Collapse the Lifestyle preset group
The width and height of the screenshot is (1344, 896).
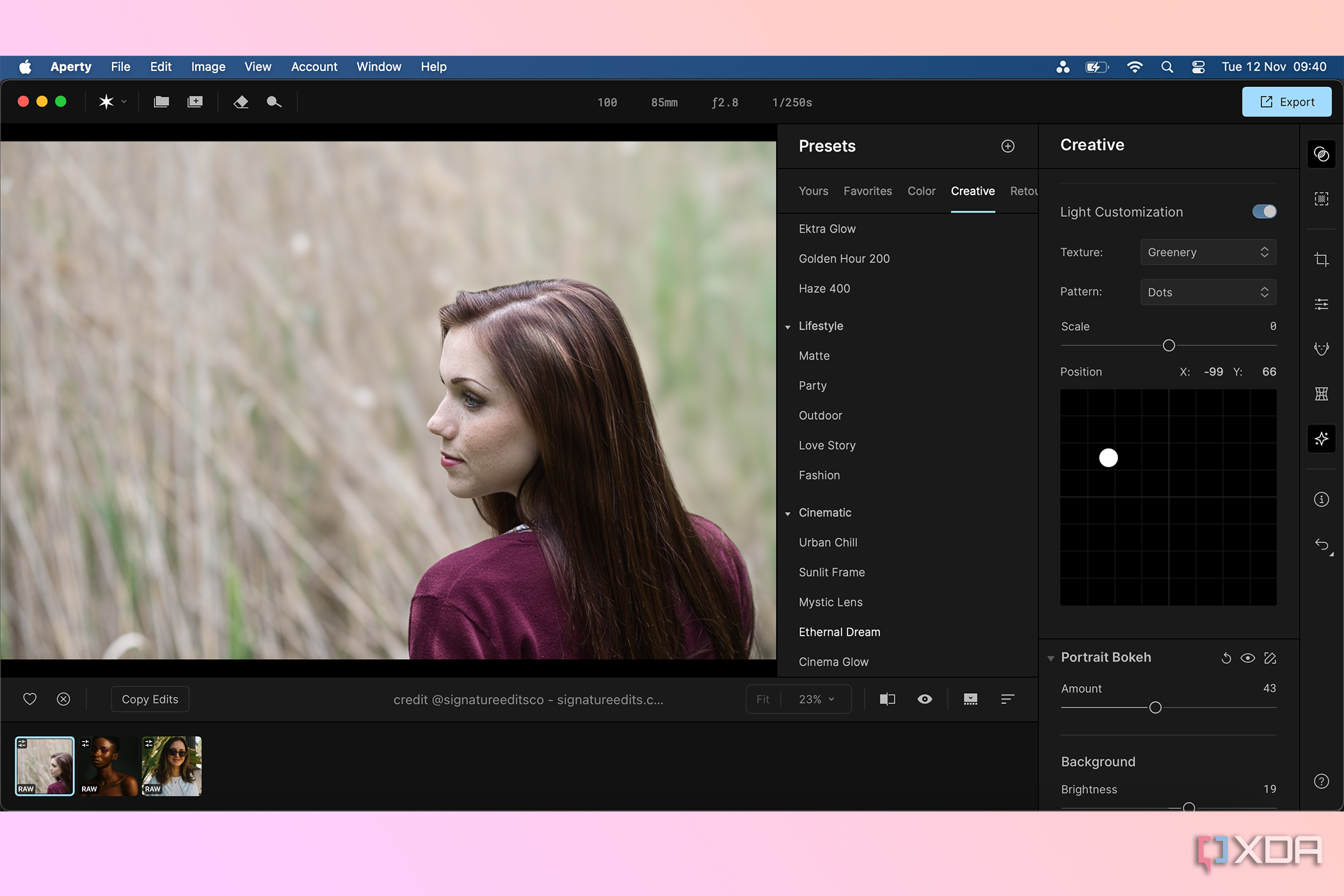(x=788, y=326)
